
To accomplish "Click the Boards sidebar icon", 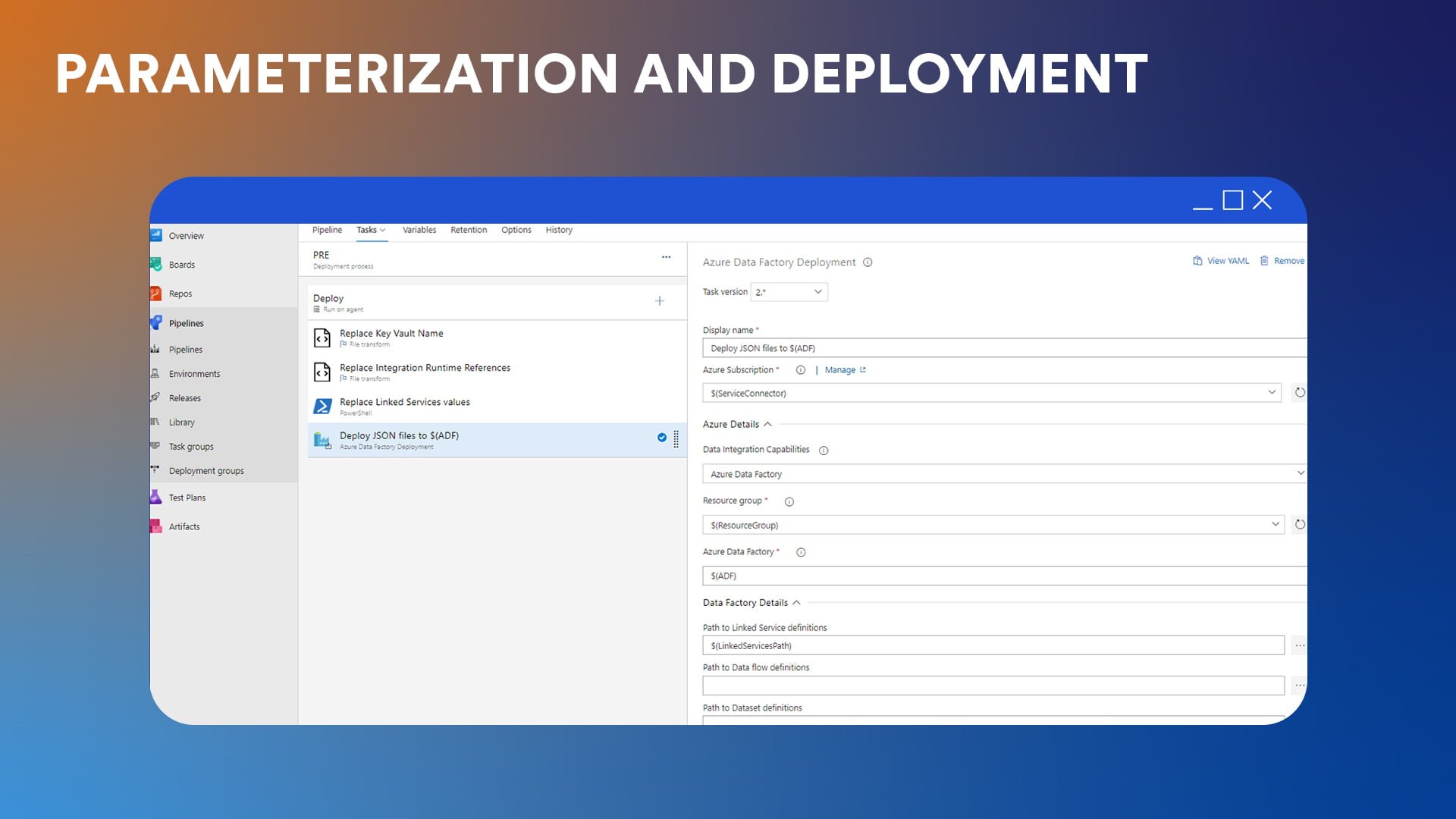I will pyautogui.click(x=156, y=265).
